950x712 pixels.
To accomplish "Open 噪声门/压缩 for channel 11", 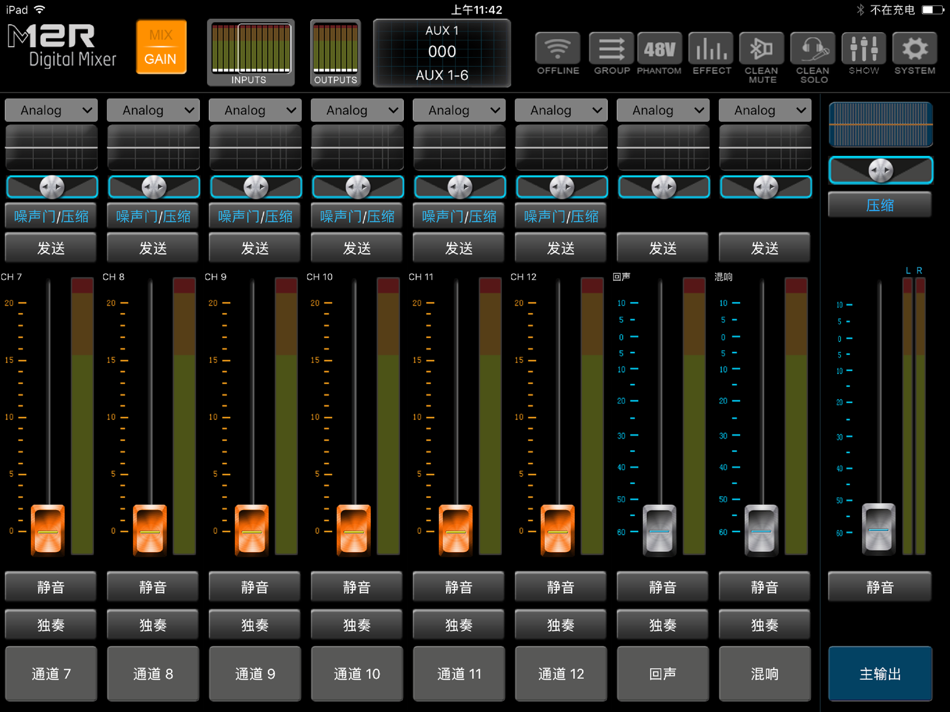I will pos(459,216).
